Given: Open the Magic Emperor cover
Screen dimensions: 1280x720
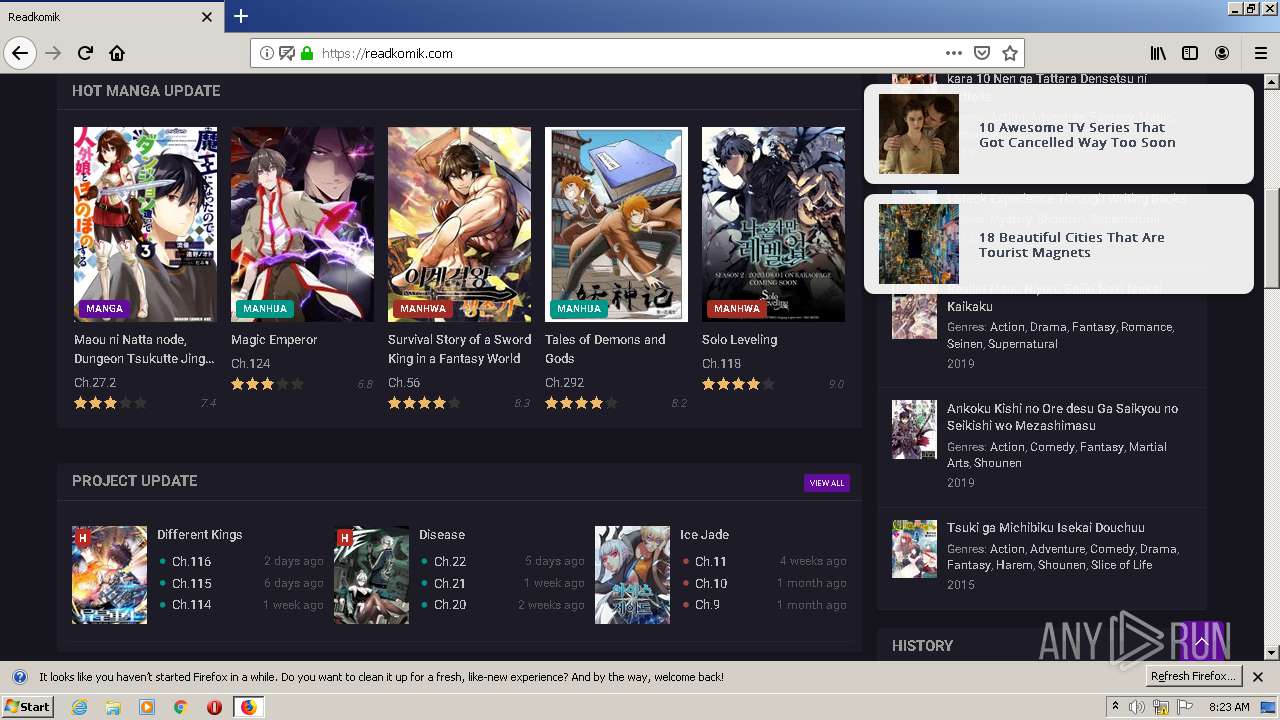Looking at the screenshot, I should (302, 224).
